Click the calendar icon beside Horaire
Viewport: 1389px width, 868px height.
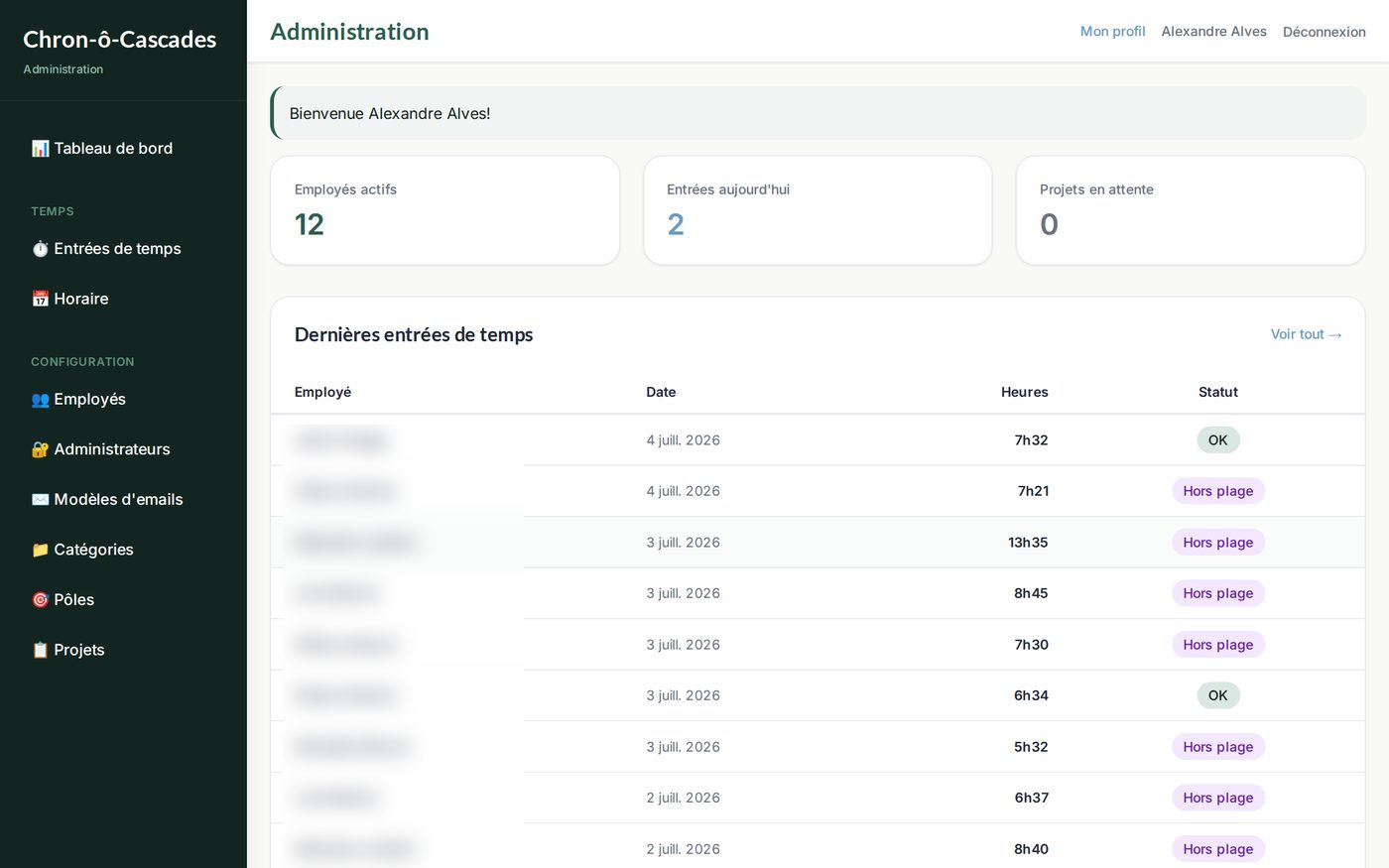click(40, 299)
